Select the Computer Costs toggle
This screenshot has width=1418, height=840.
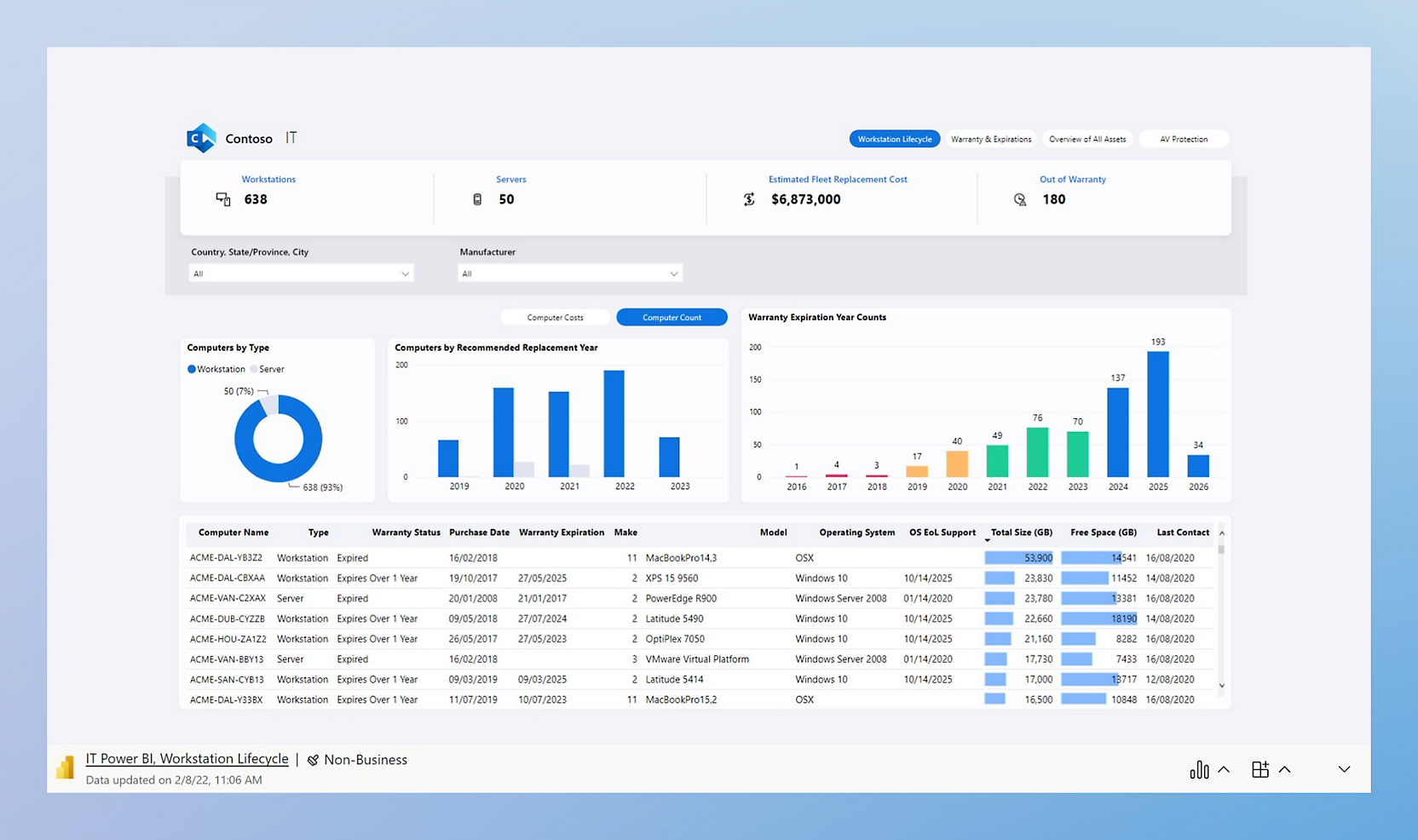point(556,318)
